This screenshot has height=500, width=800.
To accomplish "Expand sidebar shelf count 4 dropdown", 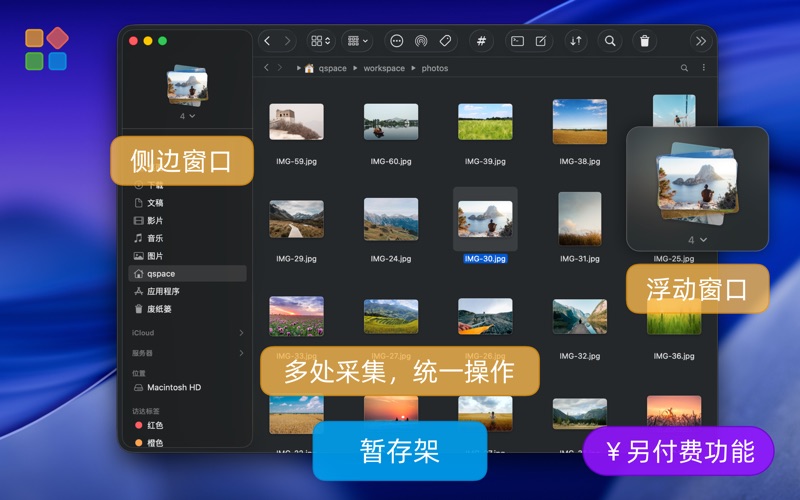I will (187, 116).
